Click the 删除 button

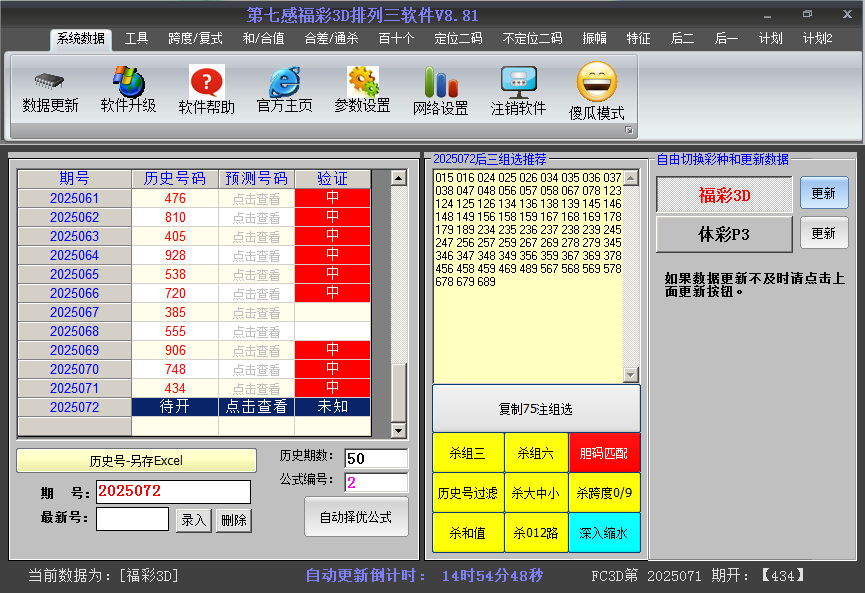tap(234, 520)
